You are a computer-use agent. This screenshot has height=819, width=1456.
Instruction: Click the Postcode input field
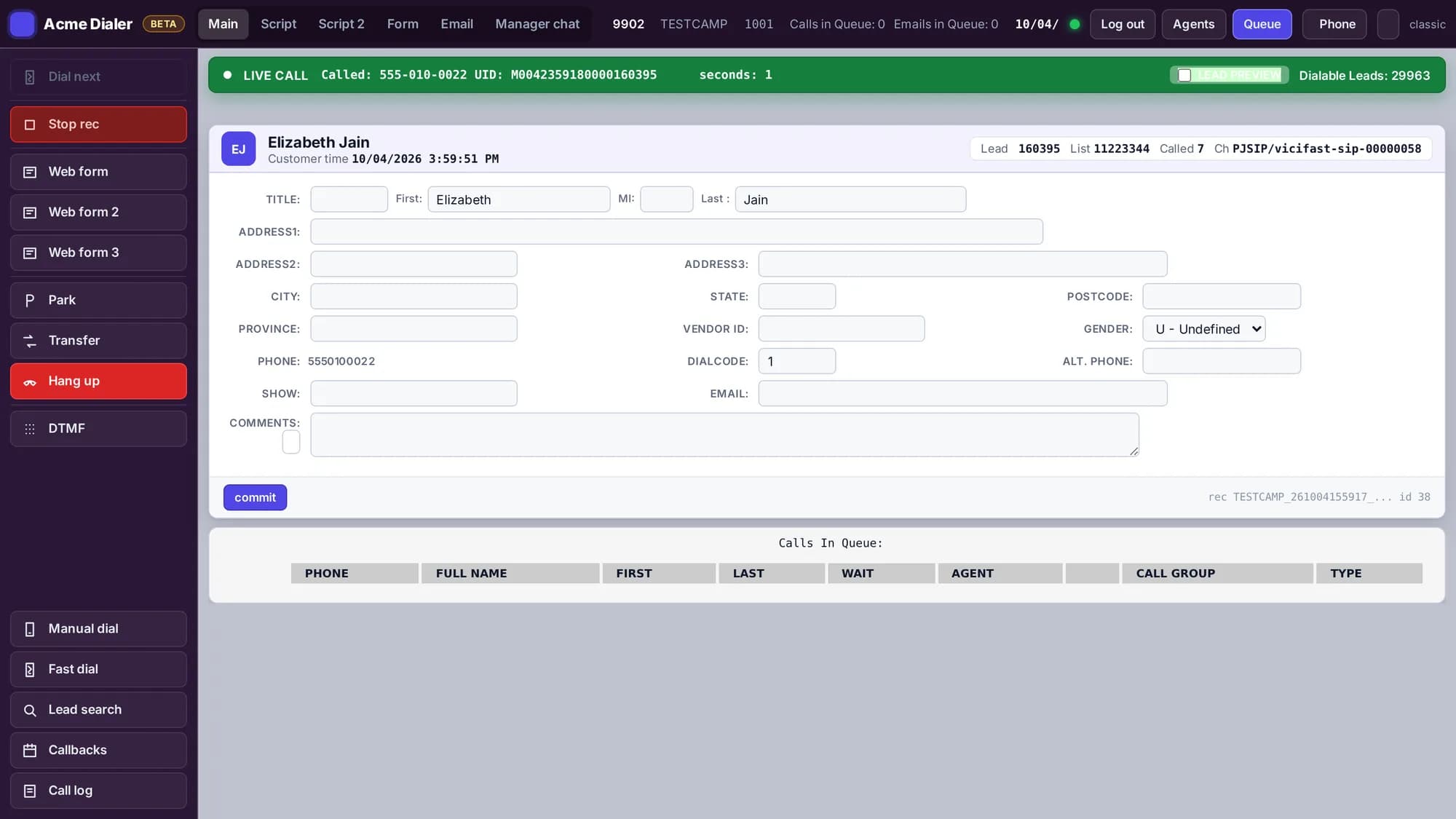[x=1222, y=297]
